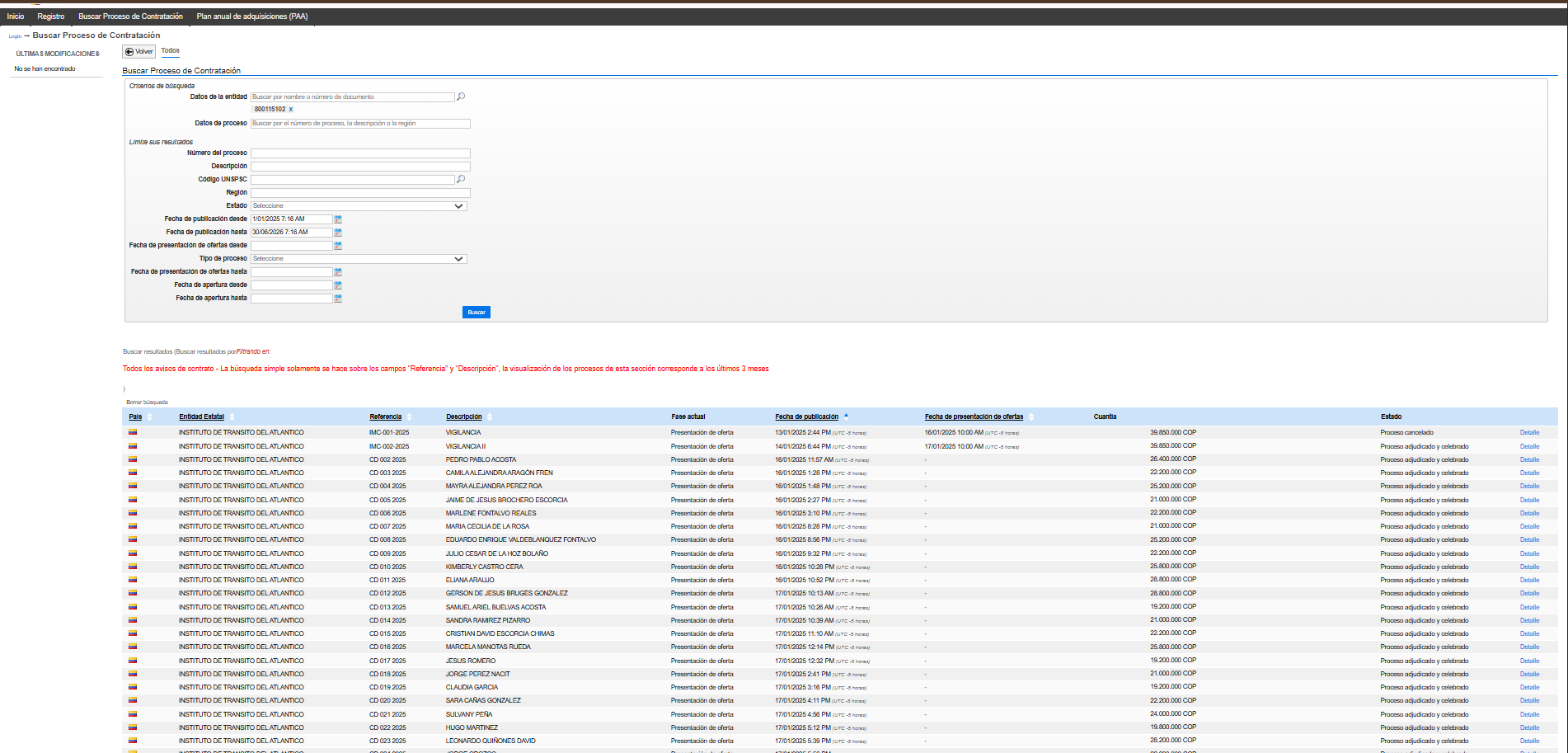
Task: Click magnifier icon beside Código UNSPSC
Action: click(461, 179)
